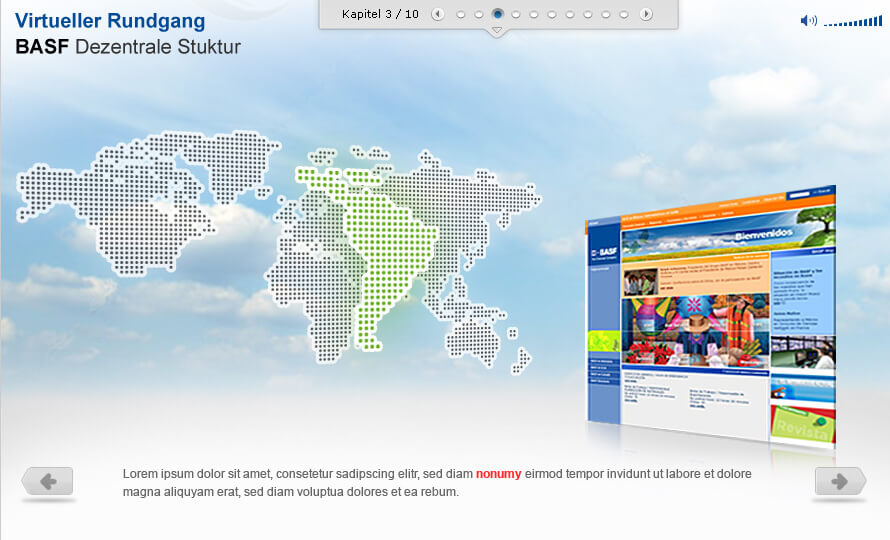The image size is (890, 540).
Task: Jump to chapter 4 dot
Action: (515, 14)
